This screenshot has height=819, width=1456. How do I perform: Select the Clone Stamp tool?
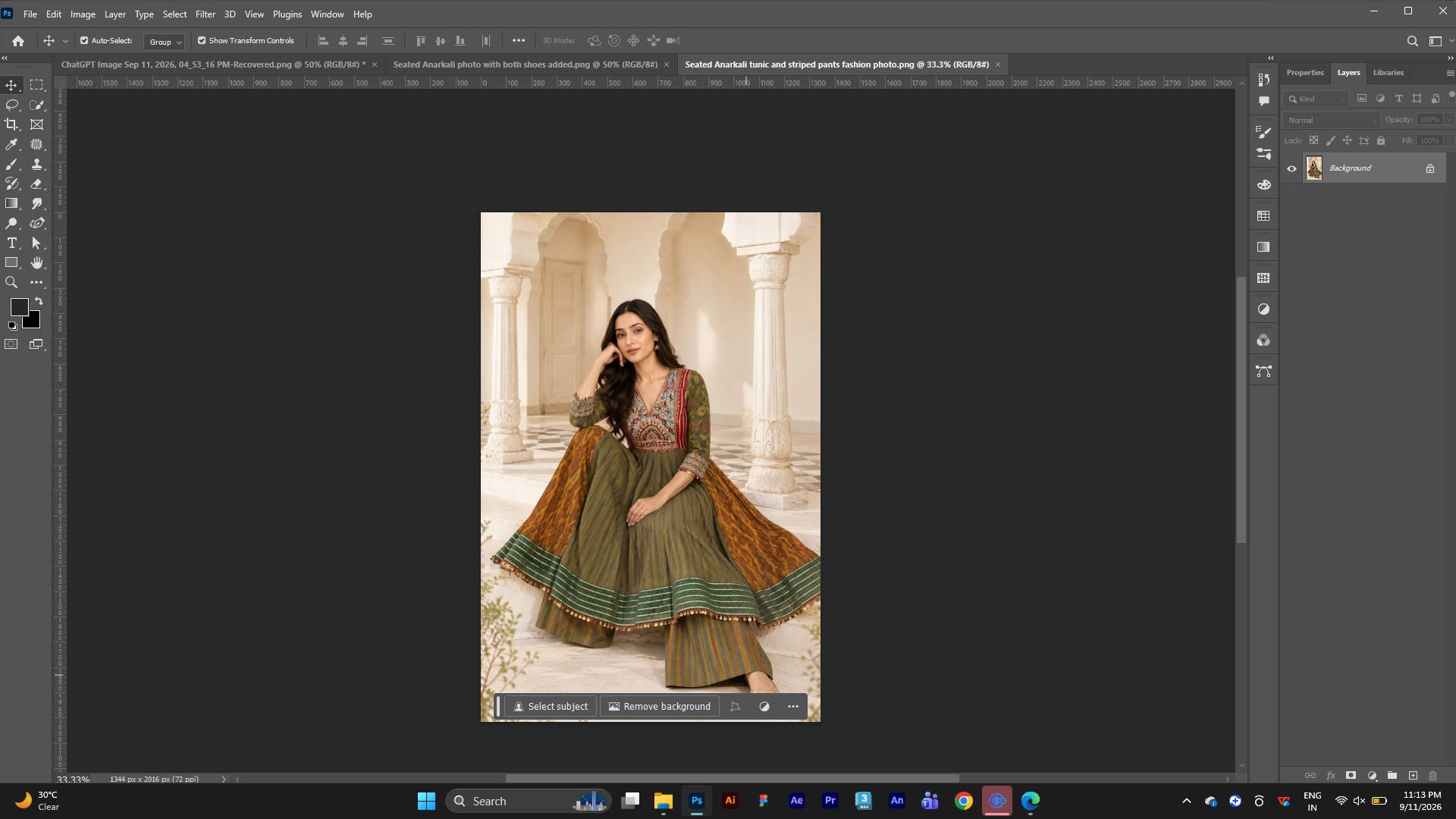(36, 164)
